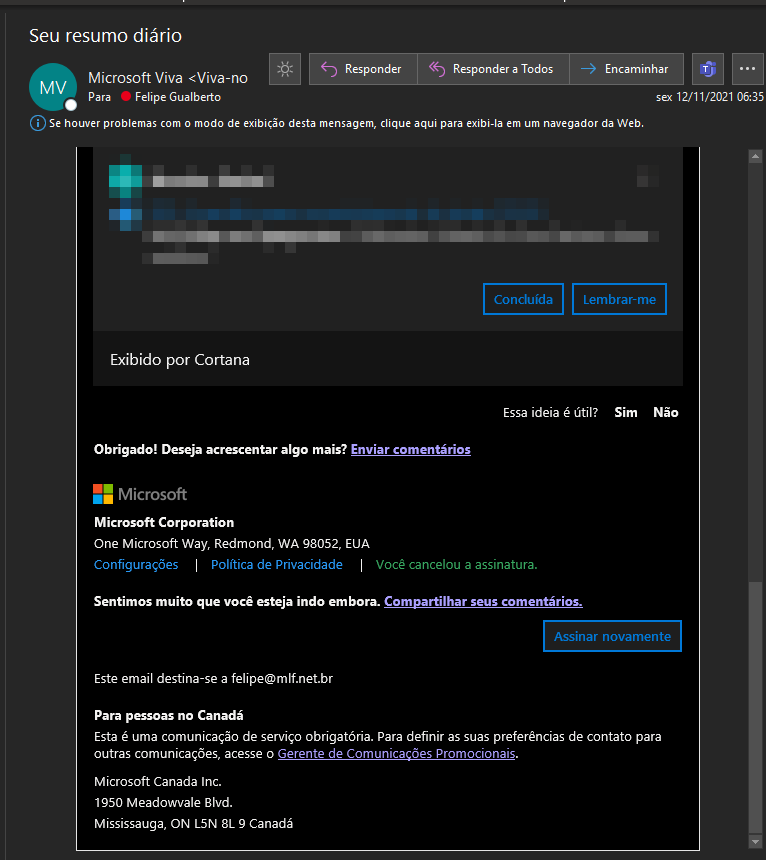
Task: Click the MV sender avatar
Action: [x=53, y=87]
